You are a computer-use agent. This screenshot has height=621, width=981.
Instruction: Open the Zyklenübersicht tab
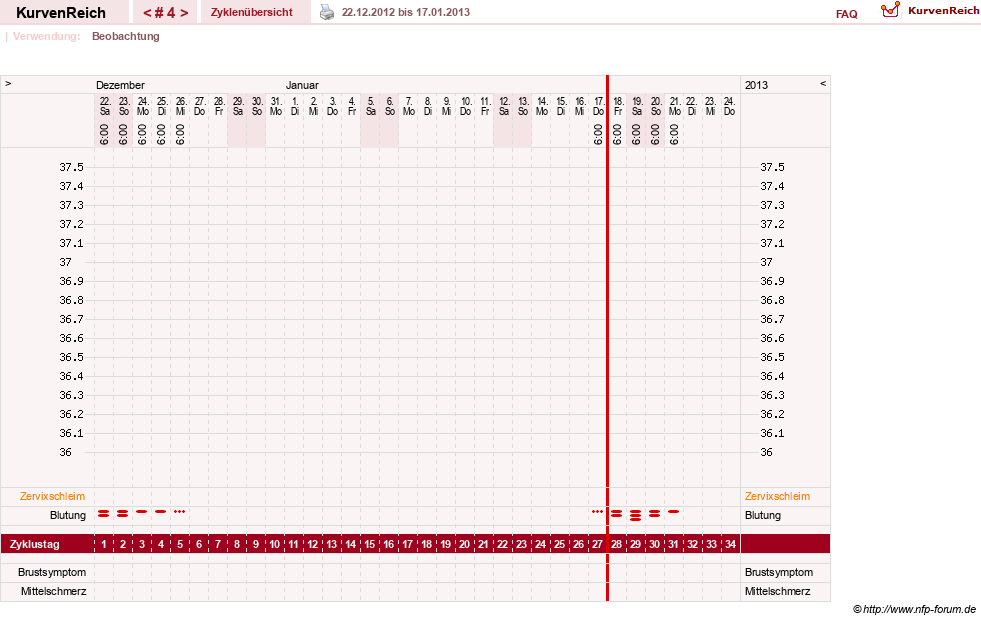[x=252, y=12]
